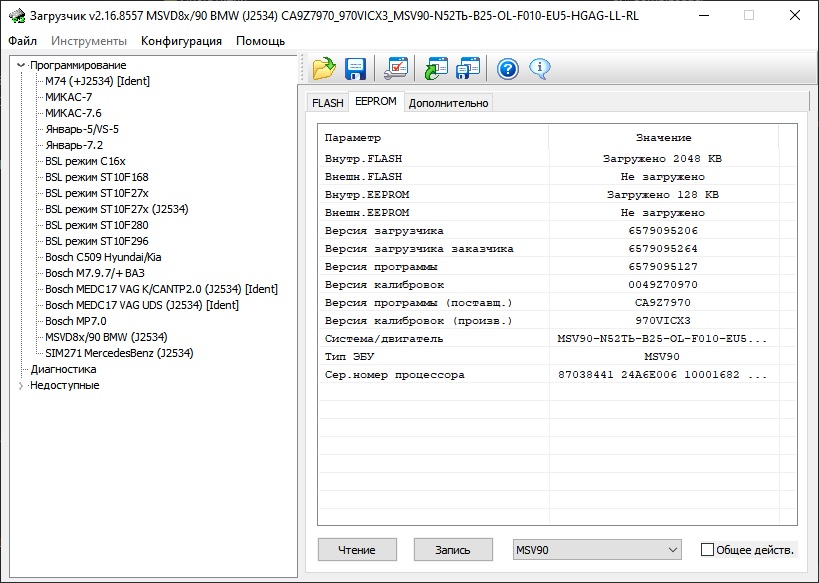The width and height of the screenshot is (819, 583).
Task: Click the save floppy disk icon
Action: (355, 69)
